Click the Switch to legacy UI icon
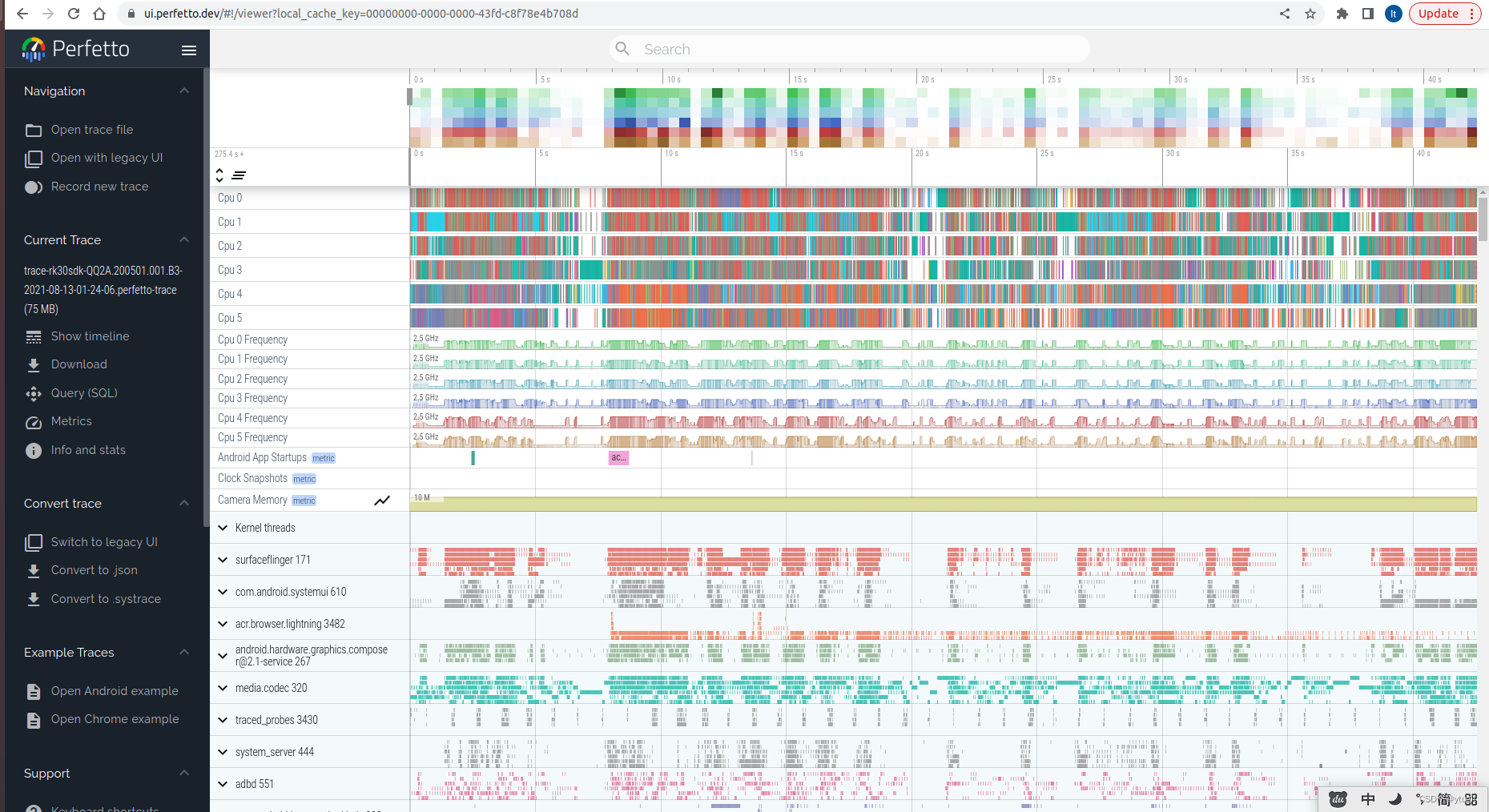1489x812 pixels. [x=34, y=543]
